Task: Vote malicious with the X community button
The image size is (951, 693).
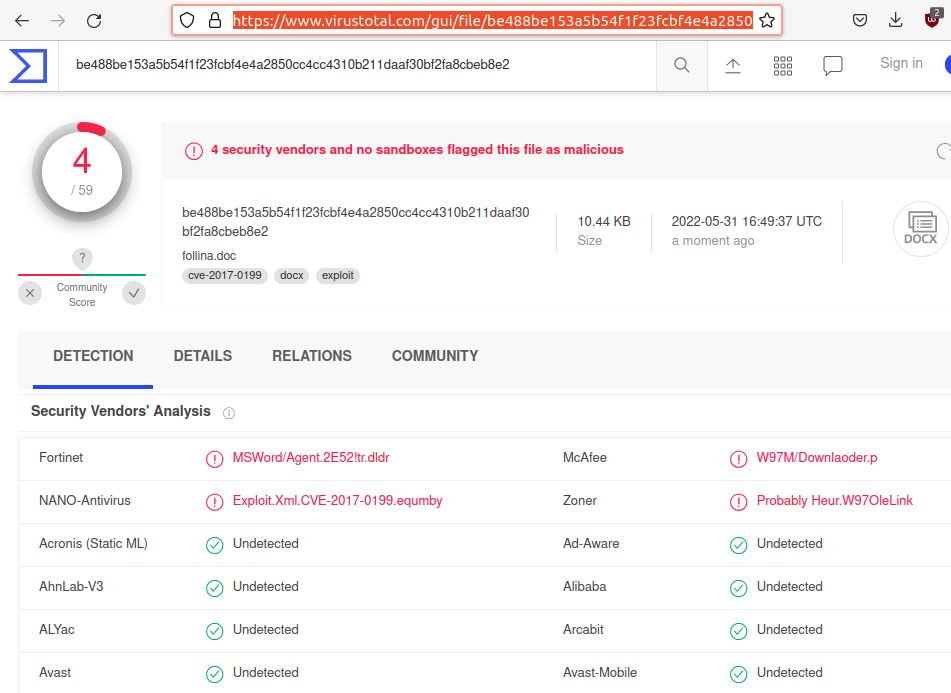Action: pyautogui.click(x=30, y=293)
